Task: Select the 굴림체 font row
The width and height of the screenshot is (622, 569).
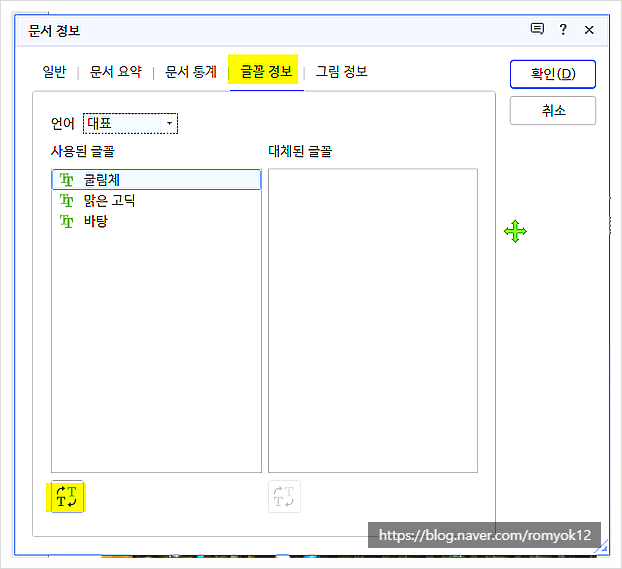Action: (156, 180)
